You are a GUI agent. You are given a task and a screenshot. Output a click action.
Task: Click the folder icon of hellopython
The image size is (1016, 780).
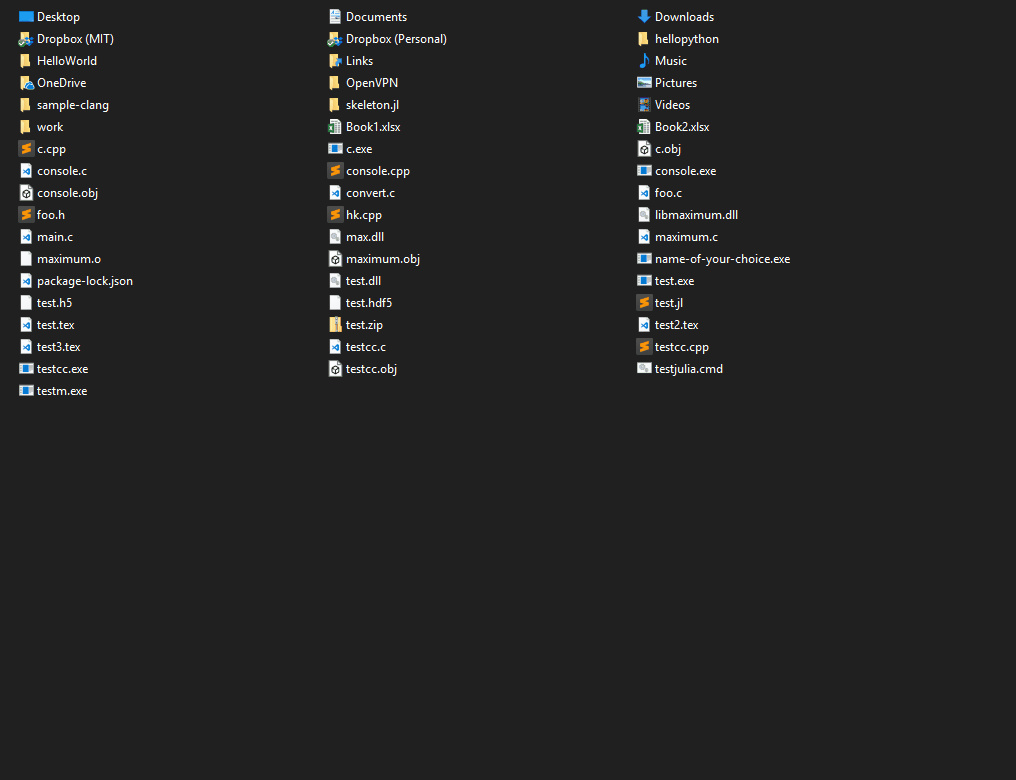point(643,39)
